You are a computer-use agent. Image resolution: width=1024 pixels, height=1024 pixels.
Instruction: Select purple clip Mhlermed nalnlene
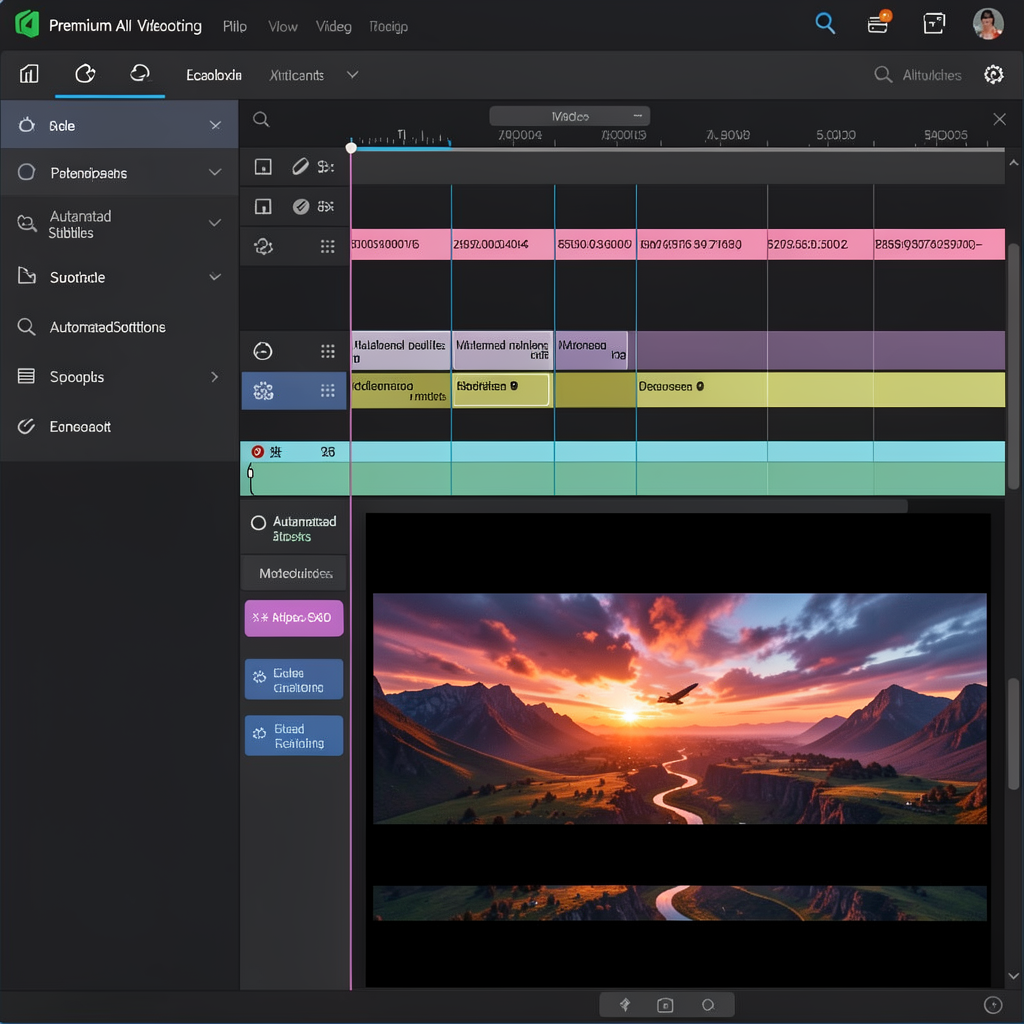click(x=503, y=350)
